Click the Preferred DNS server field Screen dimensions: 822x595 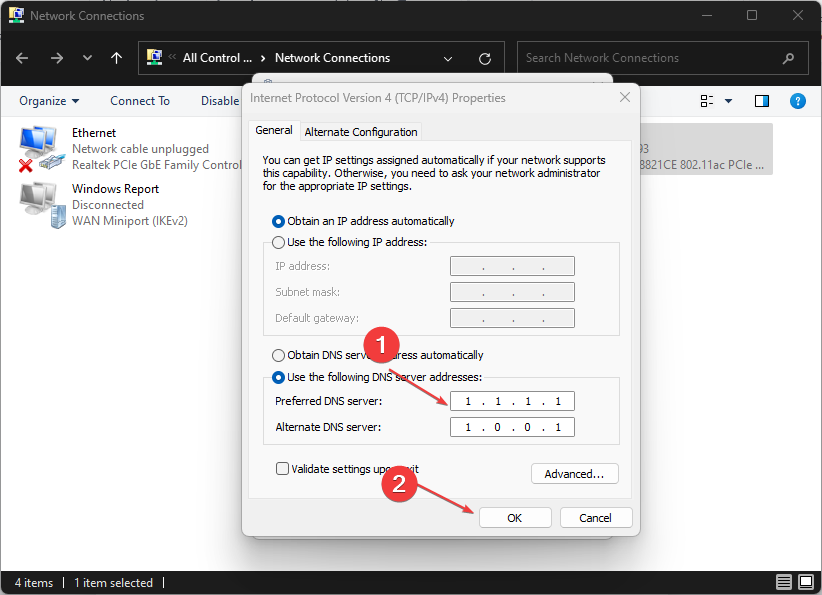pos(512,401)
